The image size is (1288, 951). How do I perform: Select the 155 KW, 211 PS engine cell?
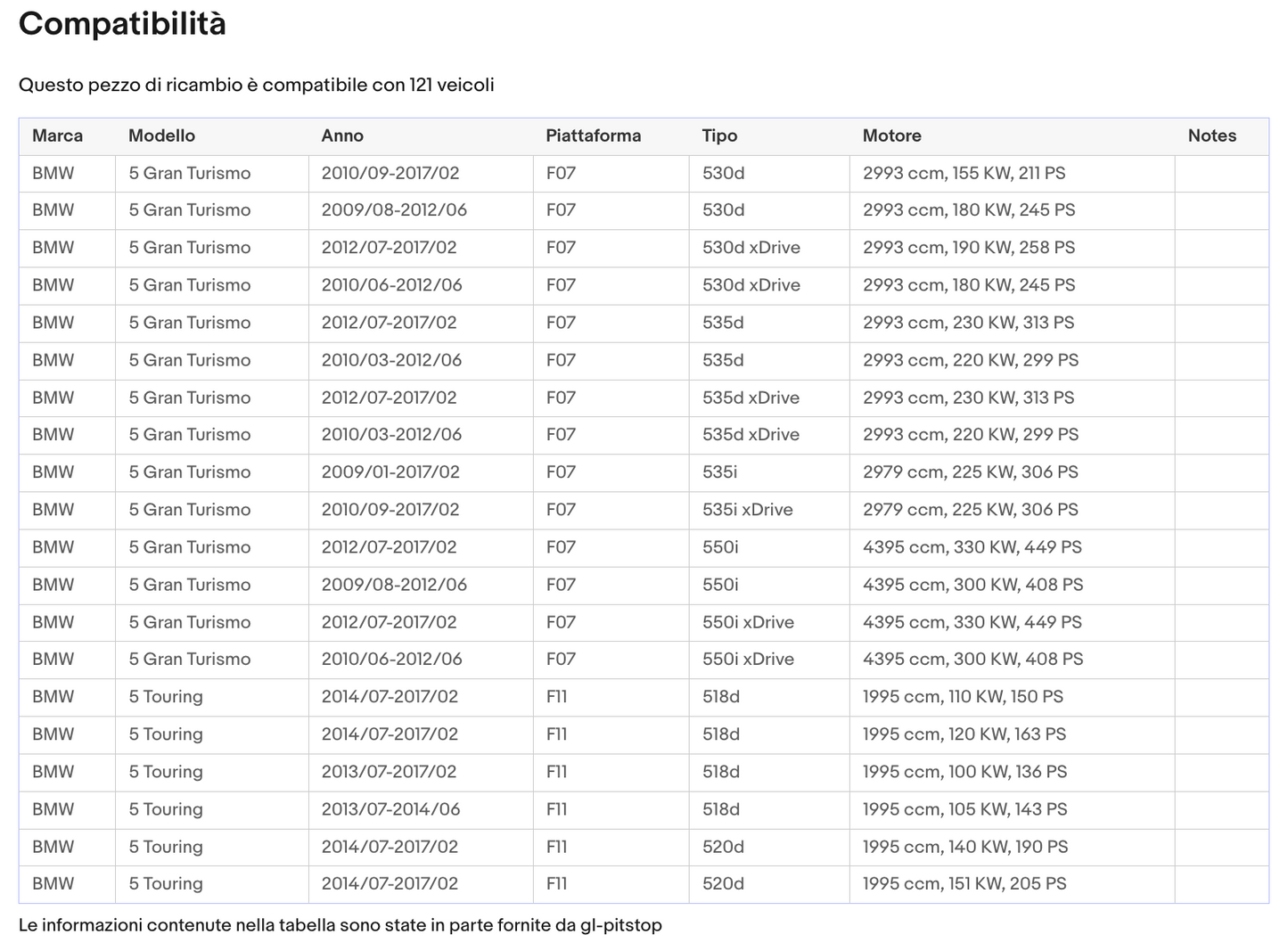click(964, 173)
